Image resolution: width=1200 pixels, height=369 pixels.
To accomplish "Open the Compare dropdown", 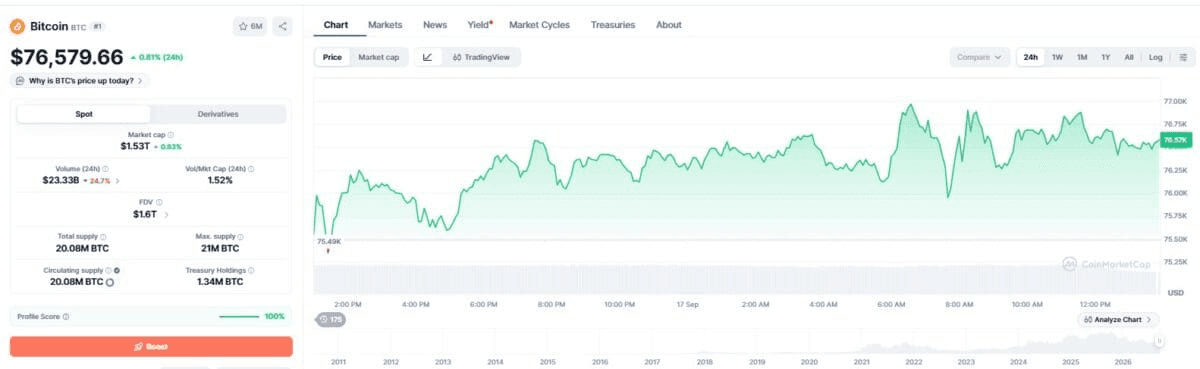I will (979, 57).
